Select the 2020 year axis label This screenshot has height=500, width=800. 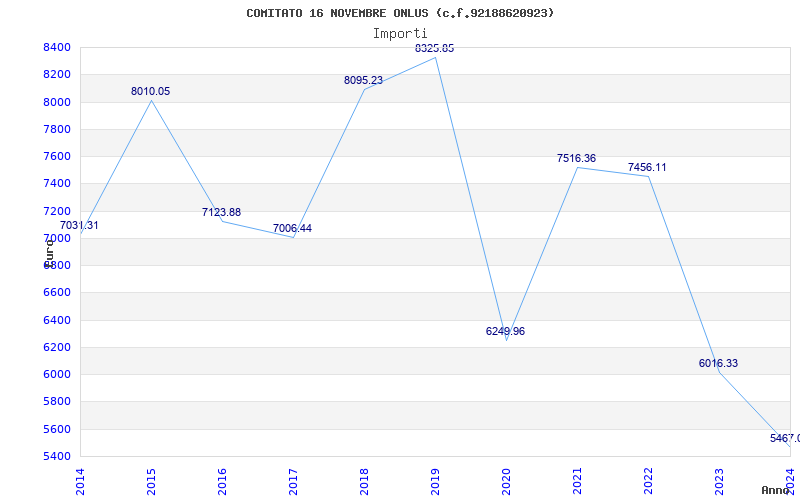[x=506, y=482]
